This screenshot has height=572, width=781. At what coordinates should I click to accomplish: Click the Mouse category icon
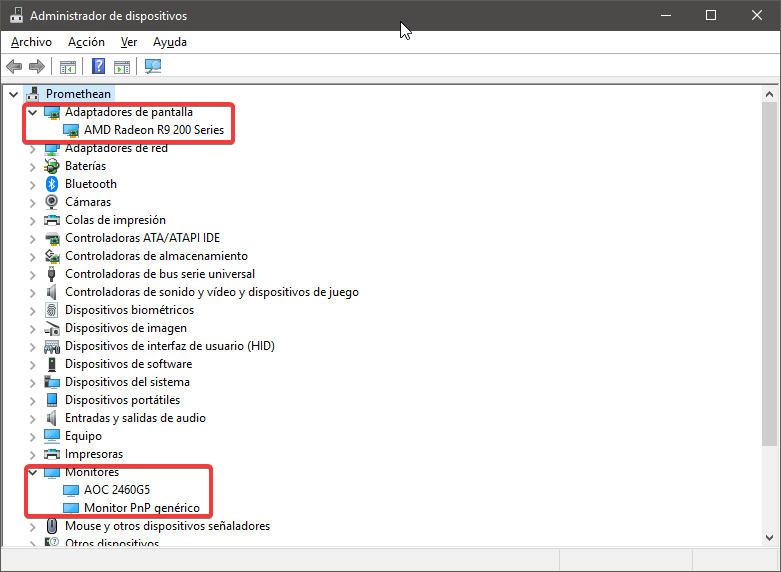click(x=52, y=526)
